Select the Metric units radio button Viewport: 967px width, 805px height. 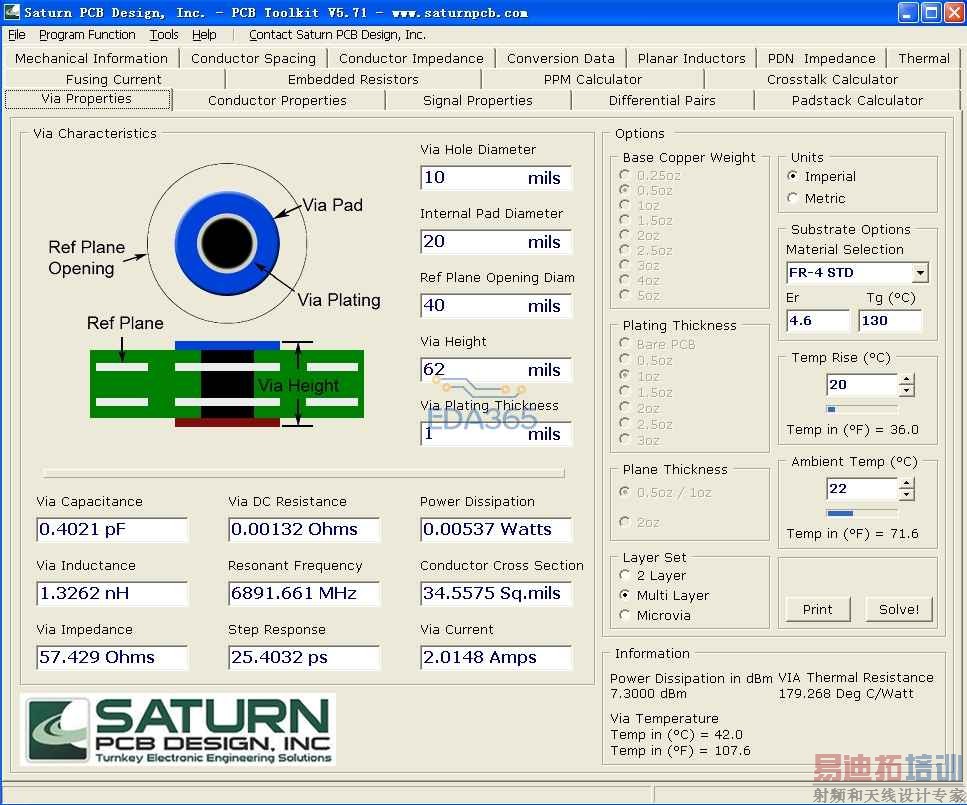click(793, 198)
